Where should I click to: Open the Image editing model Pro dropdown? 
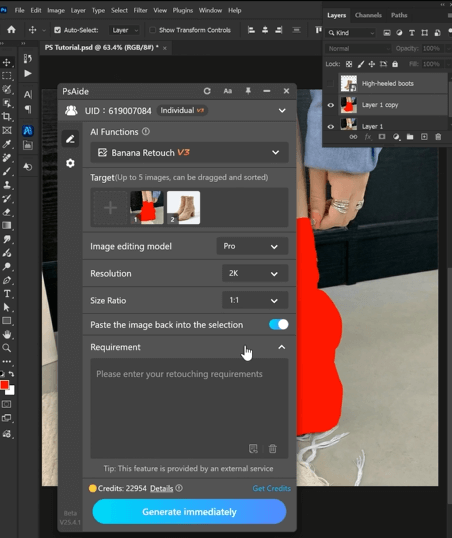252,246
